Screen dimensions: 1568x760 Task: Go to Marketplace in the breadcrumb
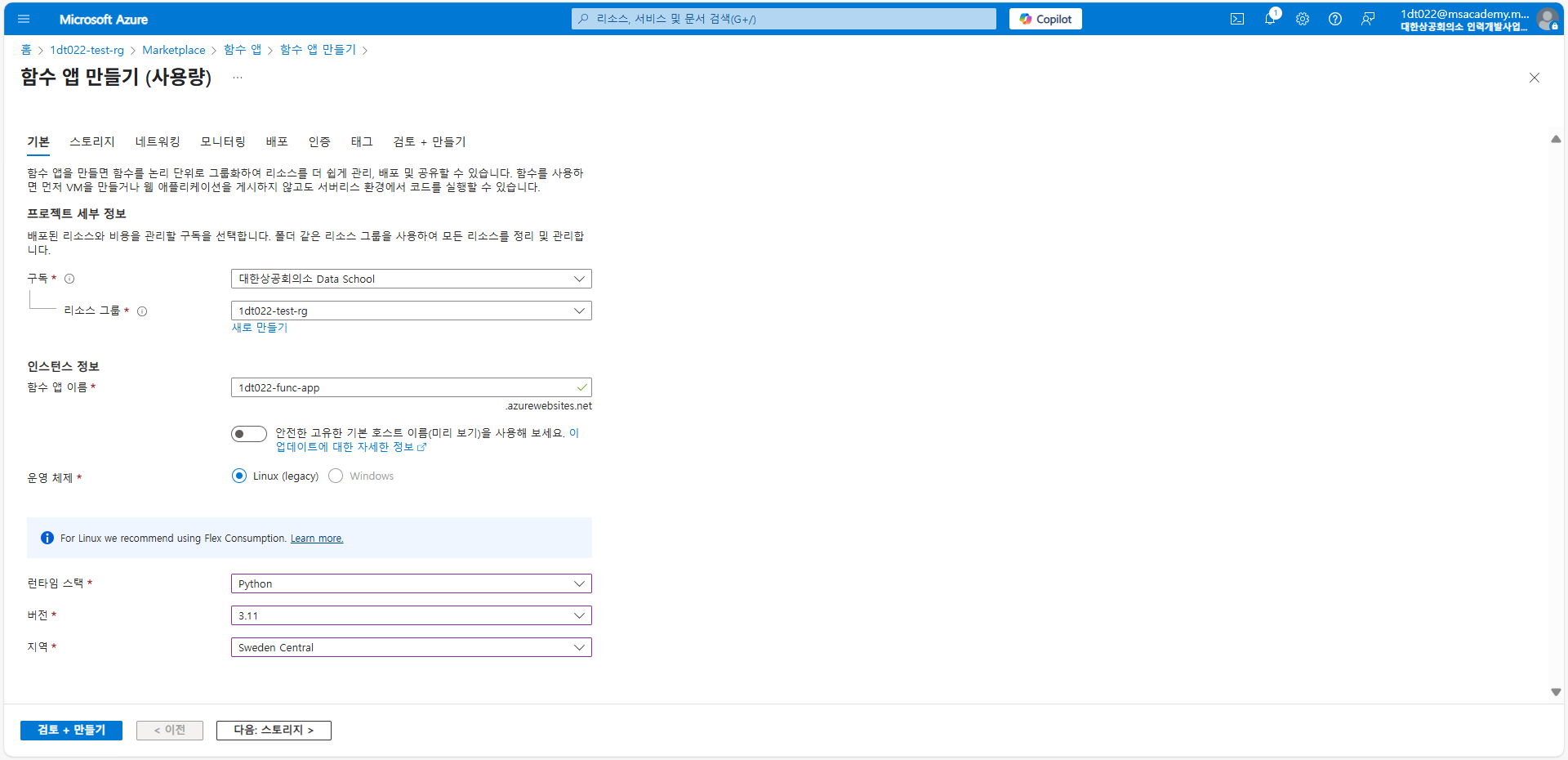(x=174, y=50)
